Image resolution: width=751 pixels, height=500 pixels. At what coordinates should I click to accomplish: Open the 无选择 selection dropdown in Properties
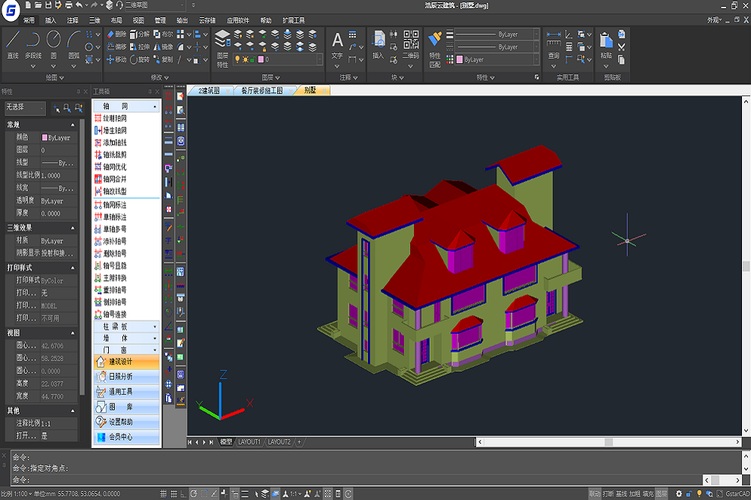[x=25, y=108]
